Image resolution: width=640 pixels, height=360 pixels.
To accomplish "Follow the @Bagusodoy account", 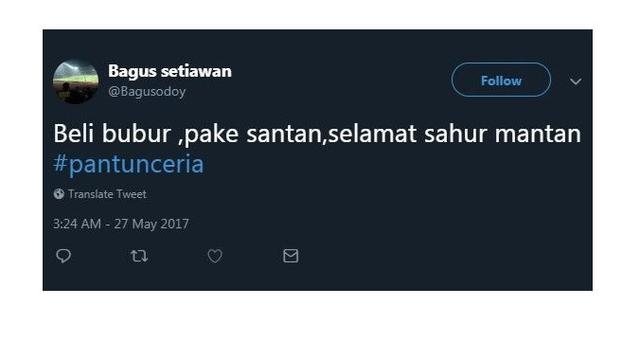I will (x=501, y=80).
